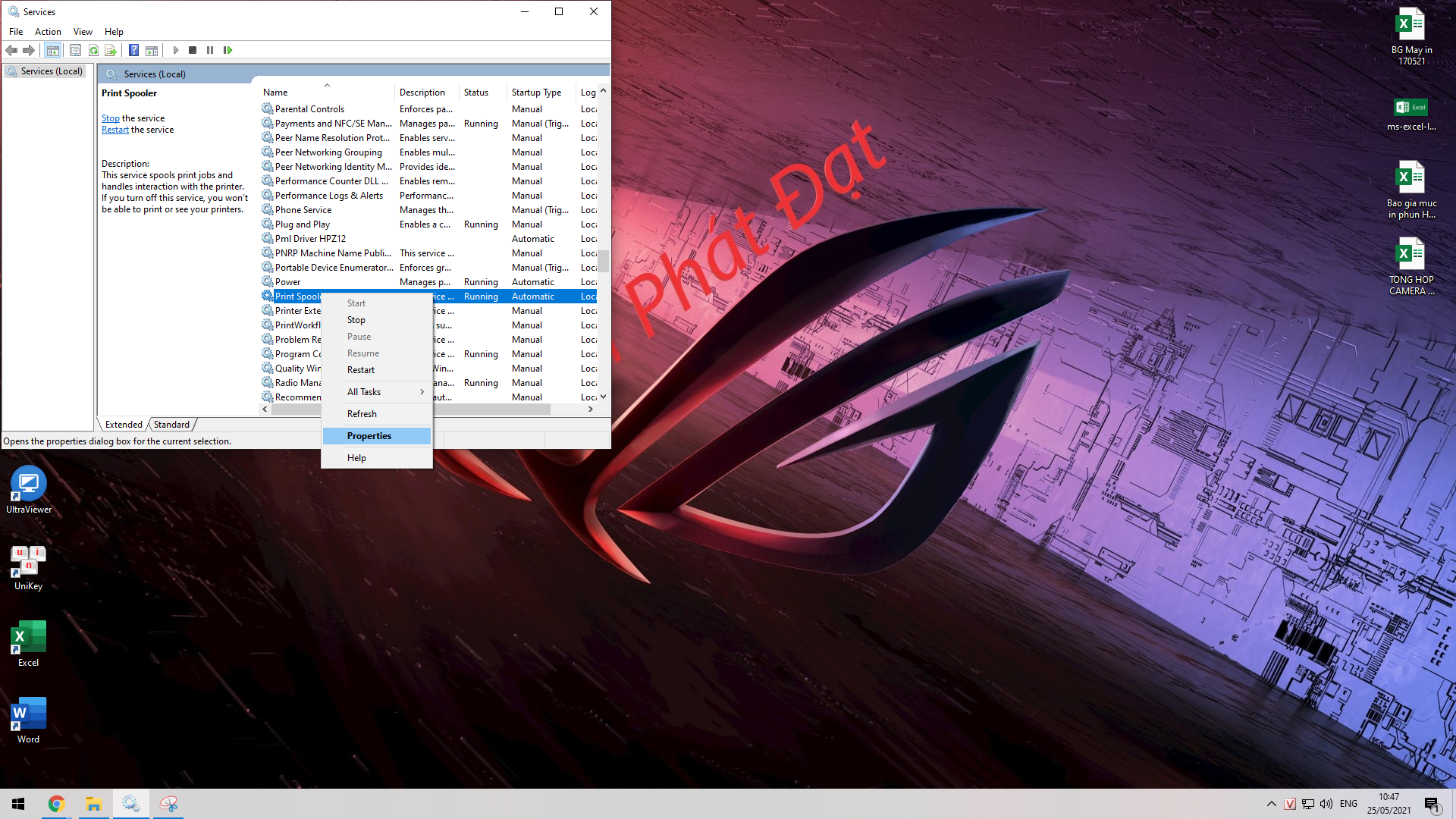The height and width of the screenshot is (819, 1456).
Task: Open Properties via toolbar sheet icon
Action: (75, 50)
